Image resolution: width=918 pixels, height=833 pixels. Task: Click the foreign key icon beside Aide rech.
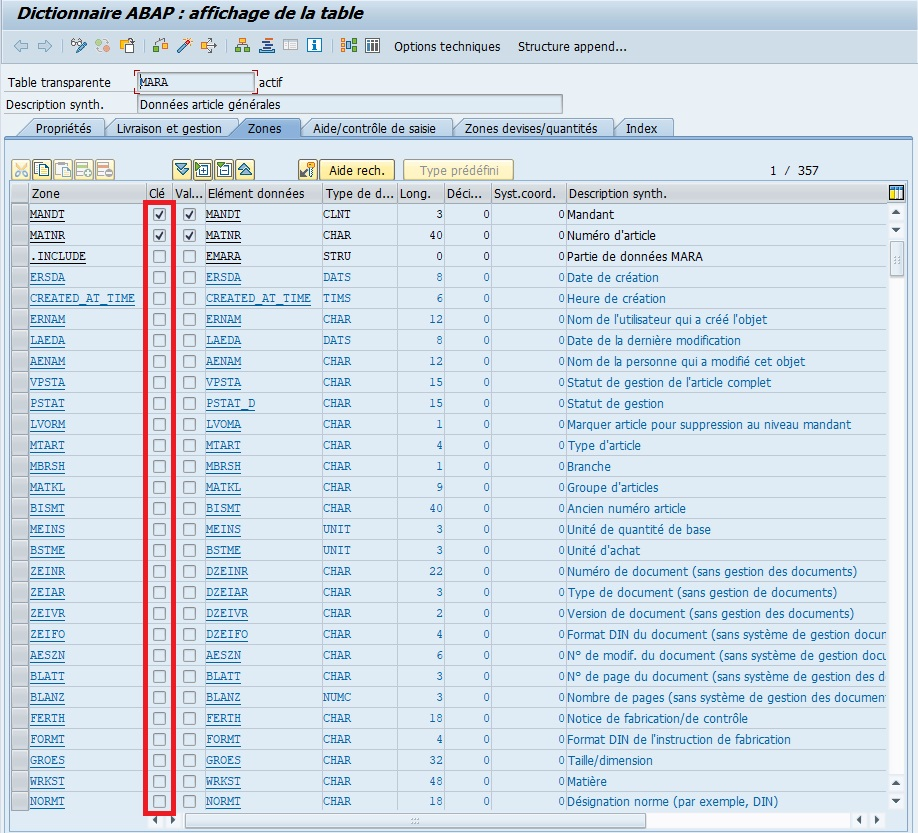coord(308,170)
